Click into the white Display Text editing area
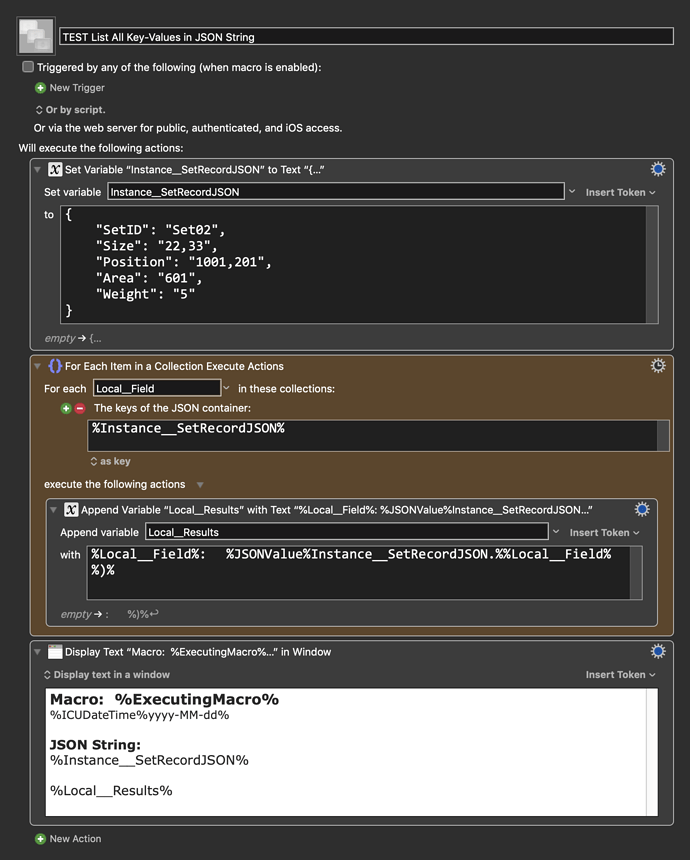The width and height of the screenshot is (690, 860). [x=346, y=752]
